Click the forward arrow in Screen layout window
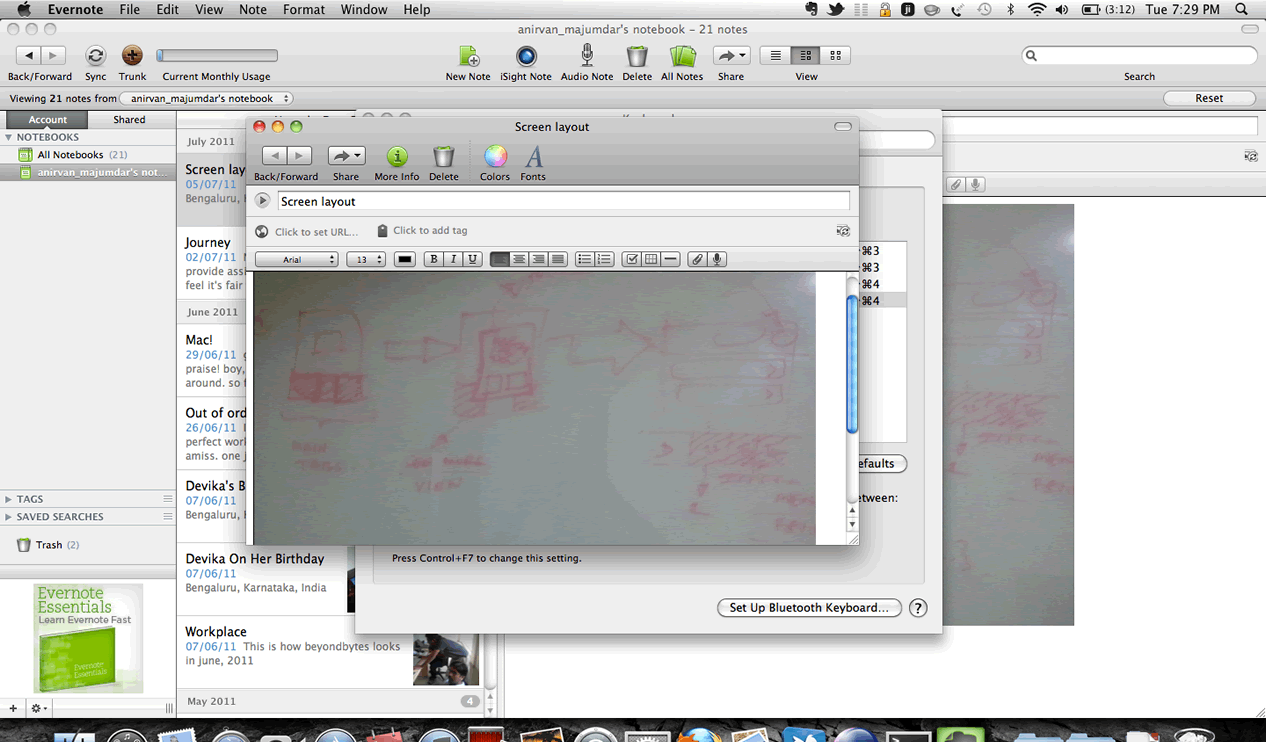The height and width of the screenshot is (742, 1266). pyautogui.click(x=299, y=156)
